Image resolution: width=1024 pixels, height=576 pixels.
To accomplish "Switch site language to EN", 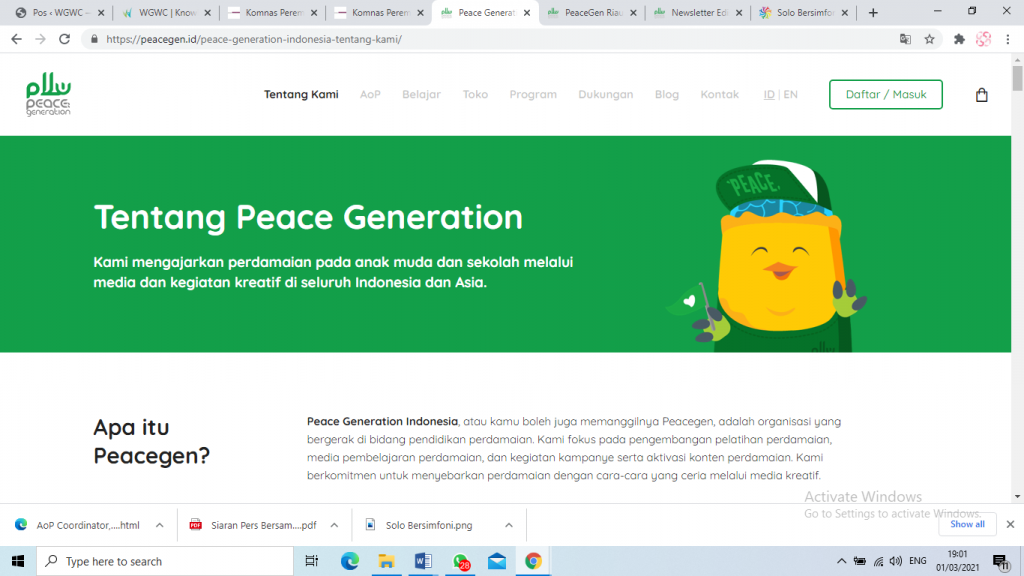I will [790, 95].
